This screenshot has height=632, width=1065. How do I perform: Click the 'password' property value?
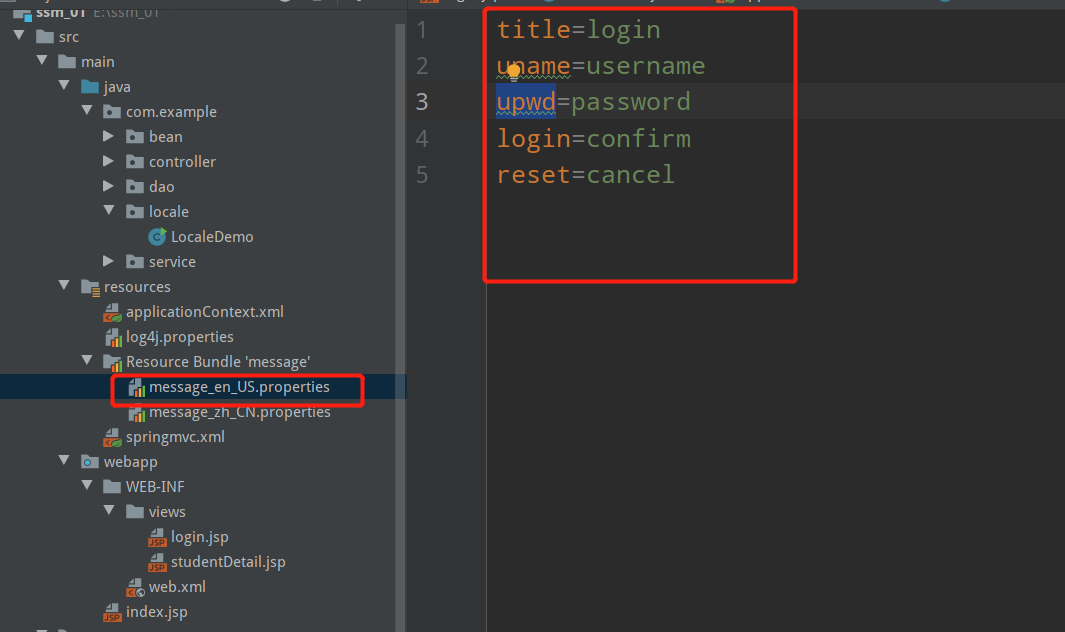coord(631,102)
